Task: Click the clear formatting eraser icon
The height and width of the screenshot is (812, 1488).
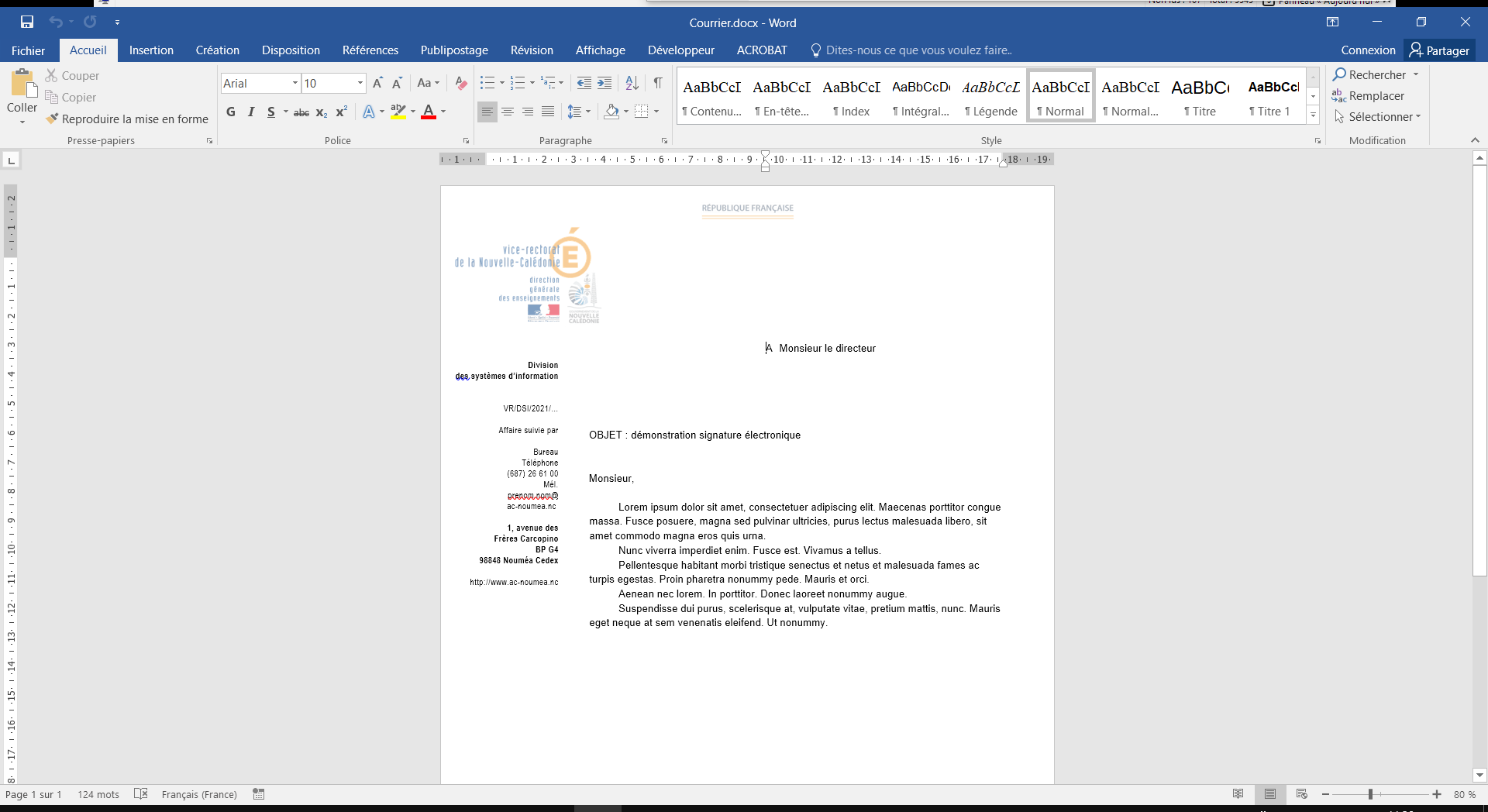Action: pyautogui.click(x=461, y=83)
